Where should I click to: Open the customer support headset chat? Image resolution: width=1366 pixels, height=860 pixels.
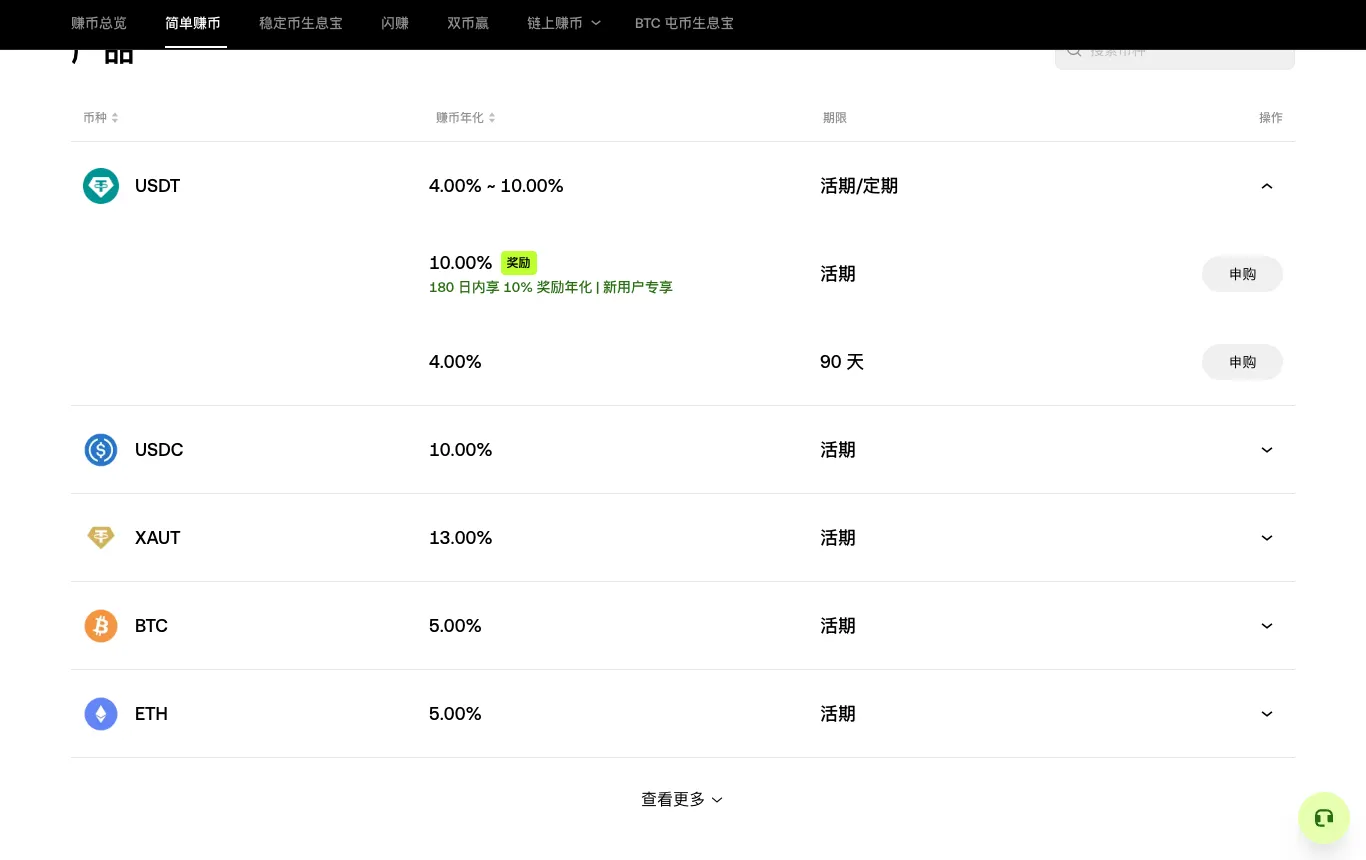point(1324,818)
